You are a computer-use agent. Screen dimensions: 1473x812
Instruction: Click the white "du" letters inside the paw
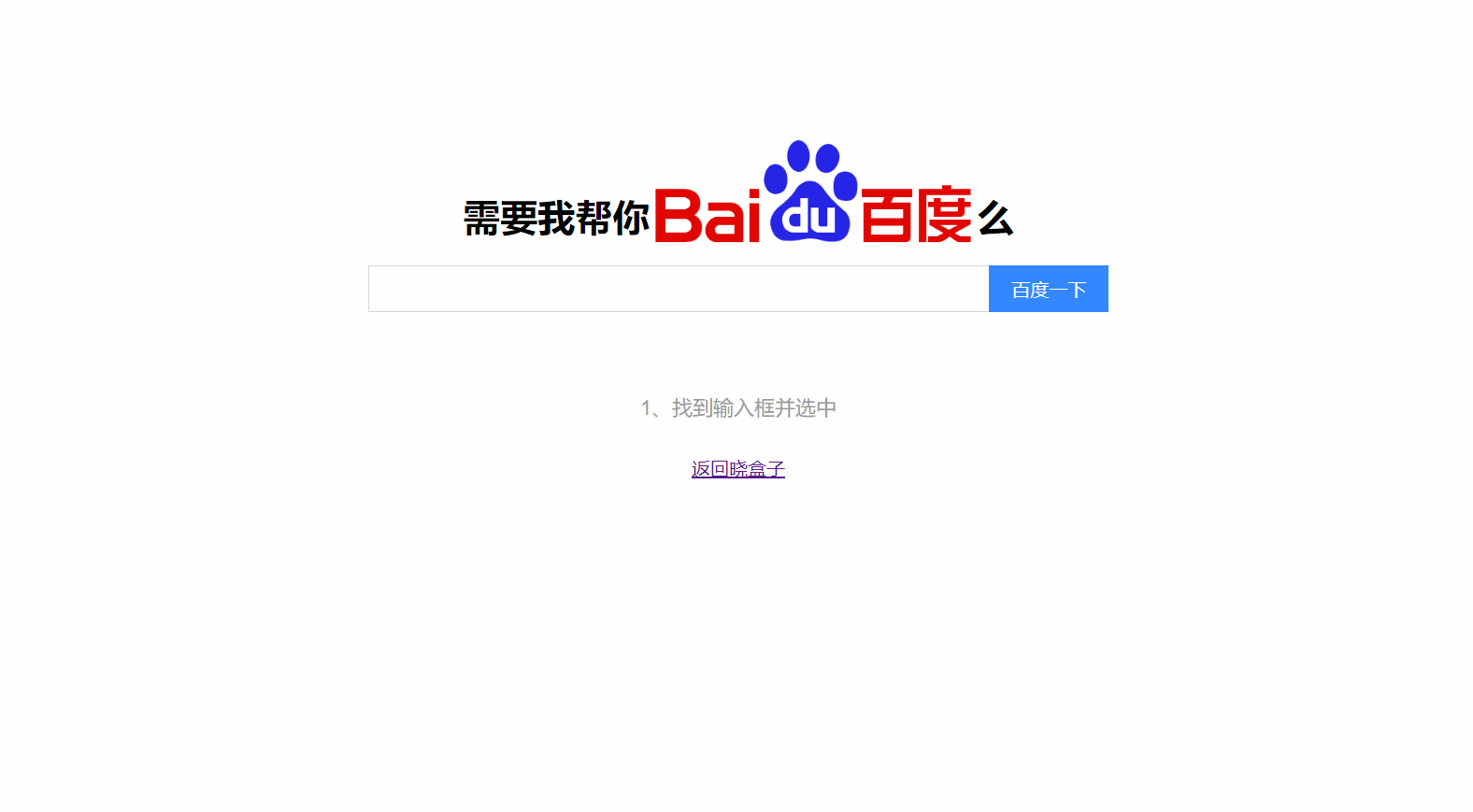pyautogui.click(x=809, y=220)
